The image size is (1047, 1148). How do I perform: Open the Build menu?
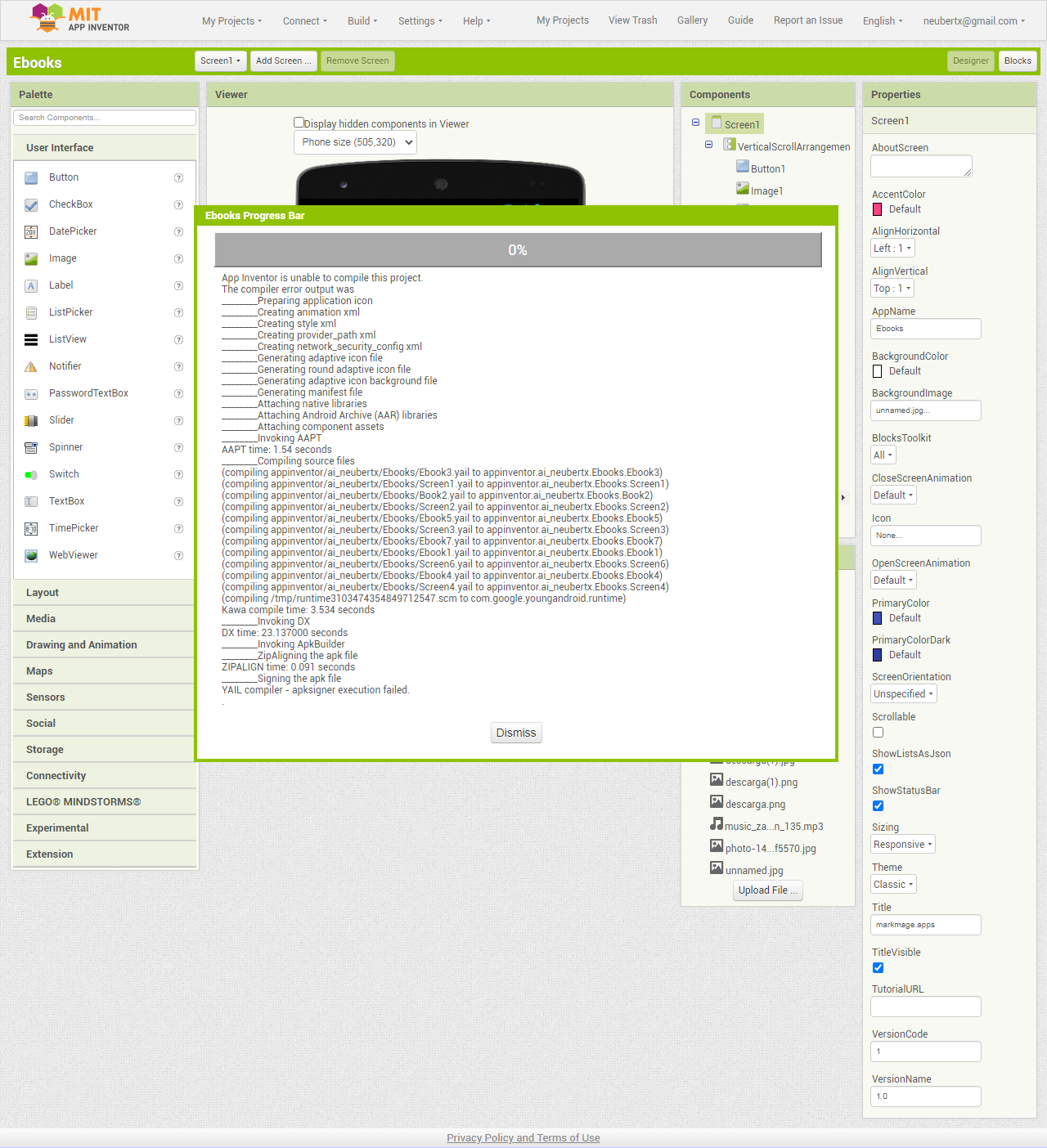tap(362, 21)
